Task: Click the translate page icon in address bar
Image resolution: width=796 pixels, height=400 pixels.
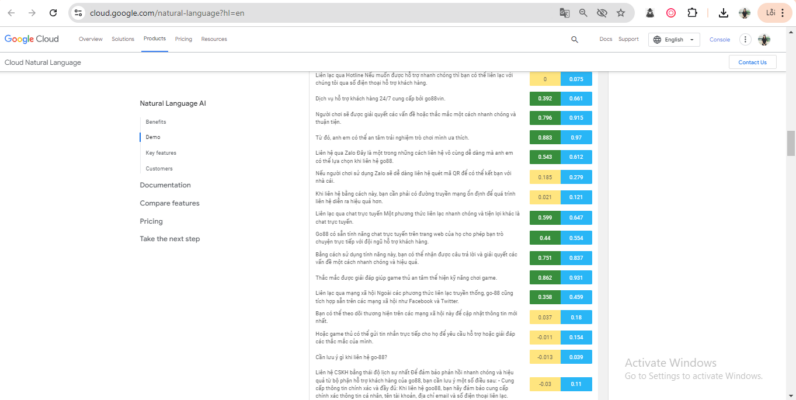Action: tap(565, 13)
